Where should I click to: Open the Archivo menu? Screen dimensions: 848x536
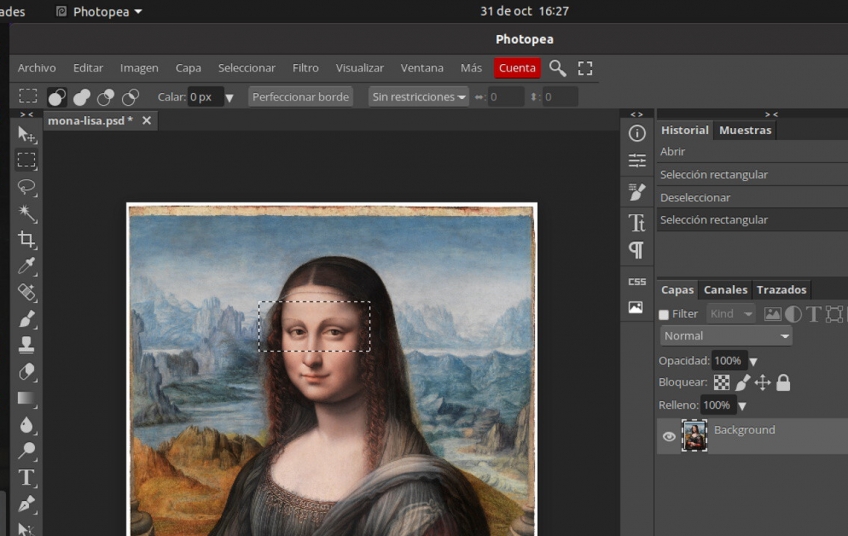click(x=37, y=68)
